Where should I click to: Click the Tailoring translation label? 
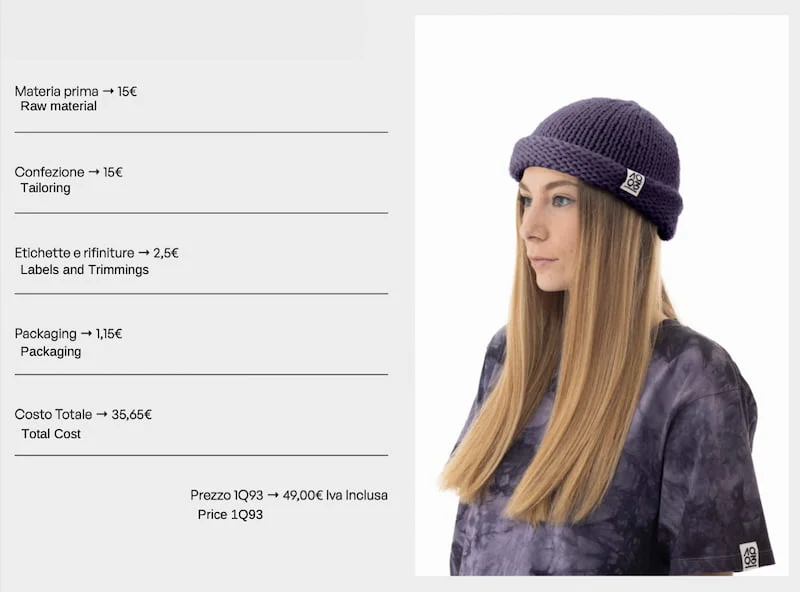tap(45, 188)
